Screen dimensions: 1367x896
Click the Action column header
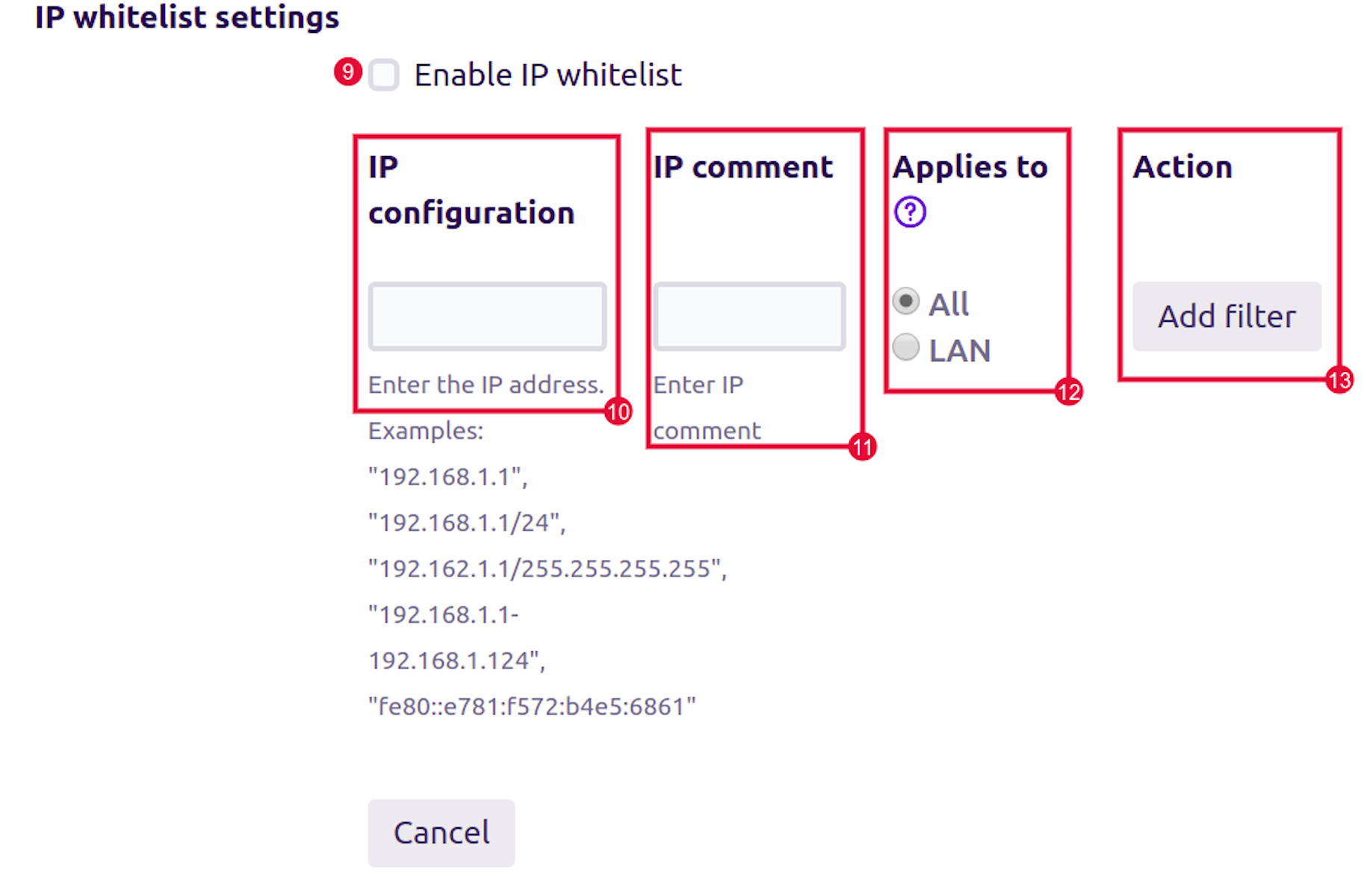click(1182, 167)
